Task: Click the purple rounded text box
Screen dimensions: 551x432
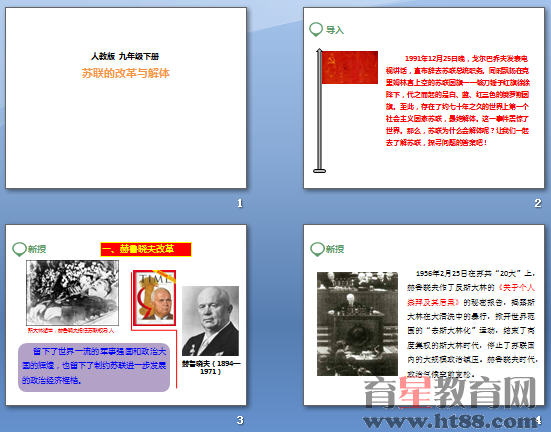Action: (x=94, y=367)
